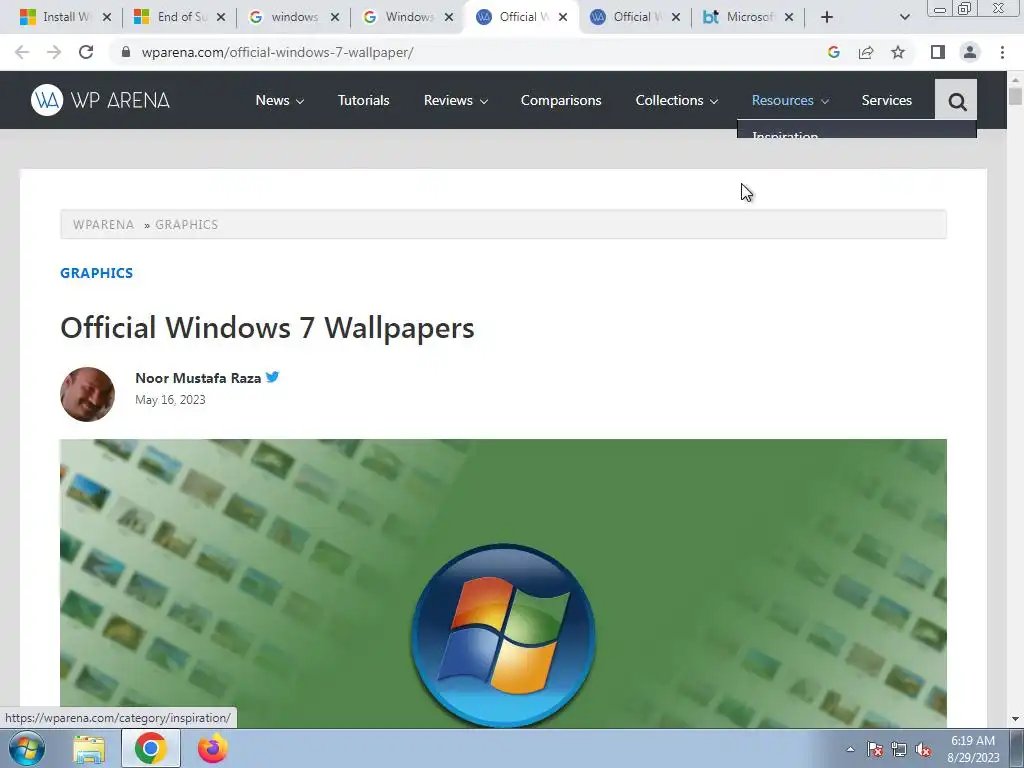Expand the Resources dropdown menu
This screenshot has height=768, width=1024.
click(790, 100)
